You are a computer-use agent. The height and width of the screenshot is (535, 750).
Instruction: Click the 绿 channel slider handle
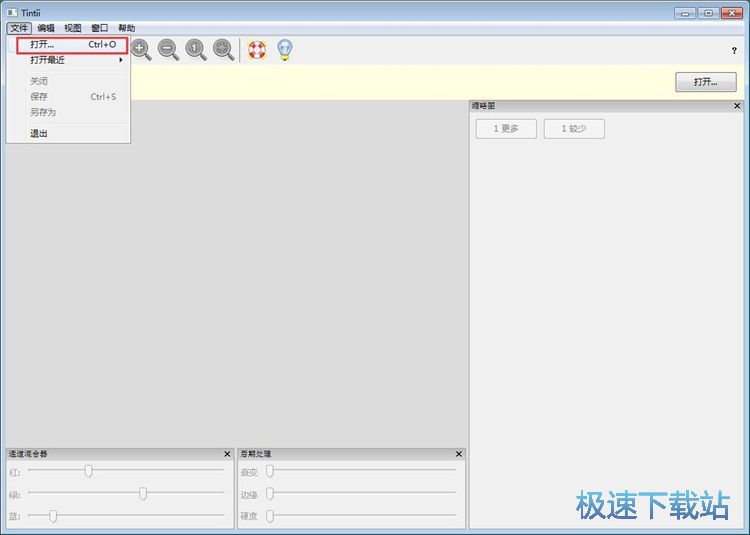tap(143, 493)
